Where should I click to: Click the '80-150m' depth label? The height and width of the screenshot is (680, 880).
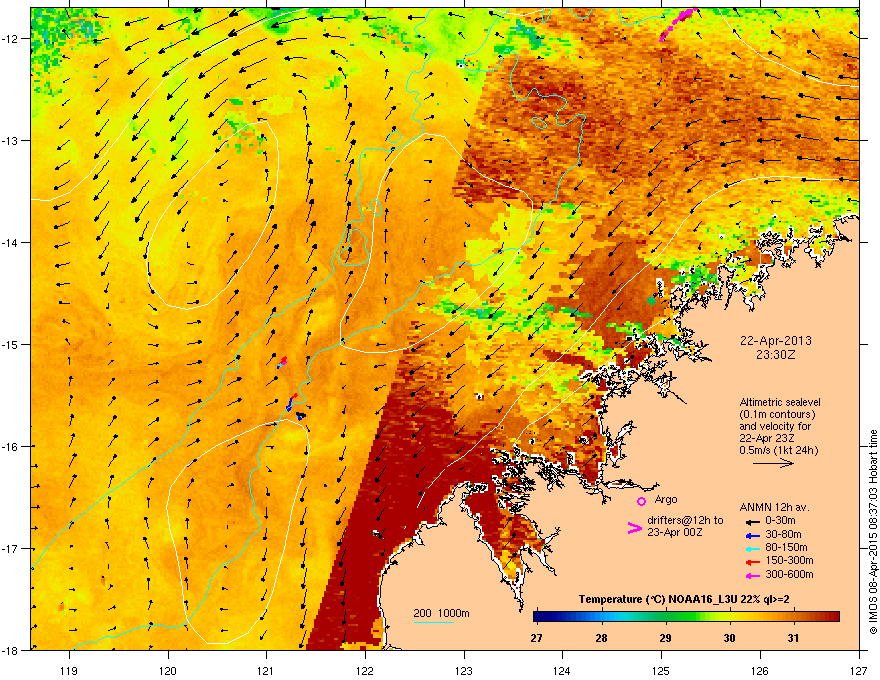tap(786, 547)
